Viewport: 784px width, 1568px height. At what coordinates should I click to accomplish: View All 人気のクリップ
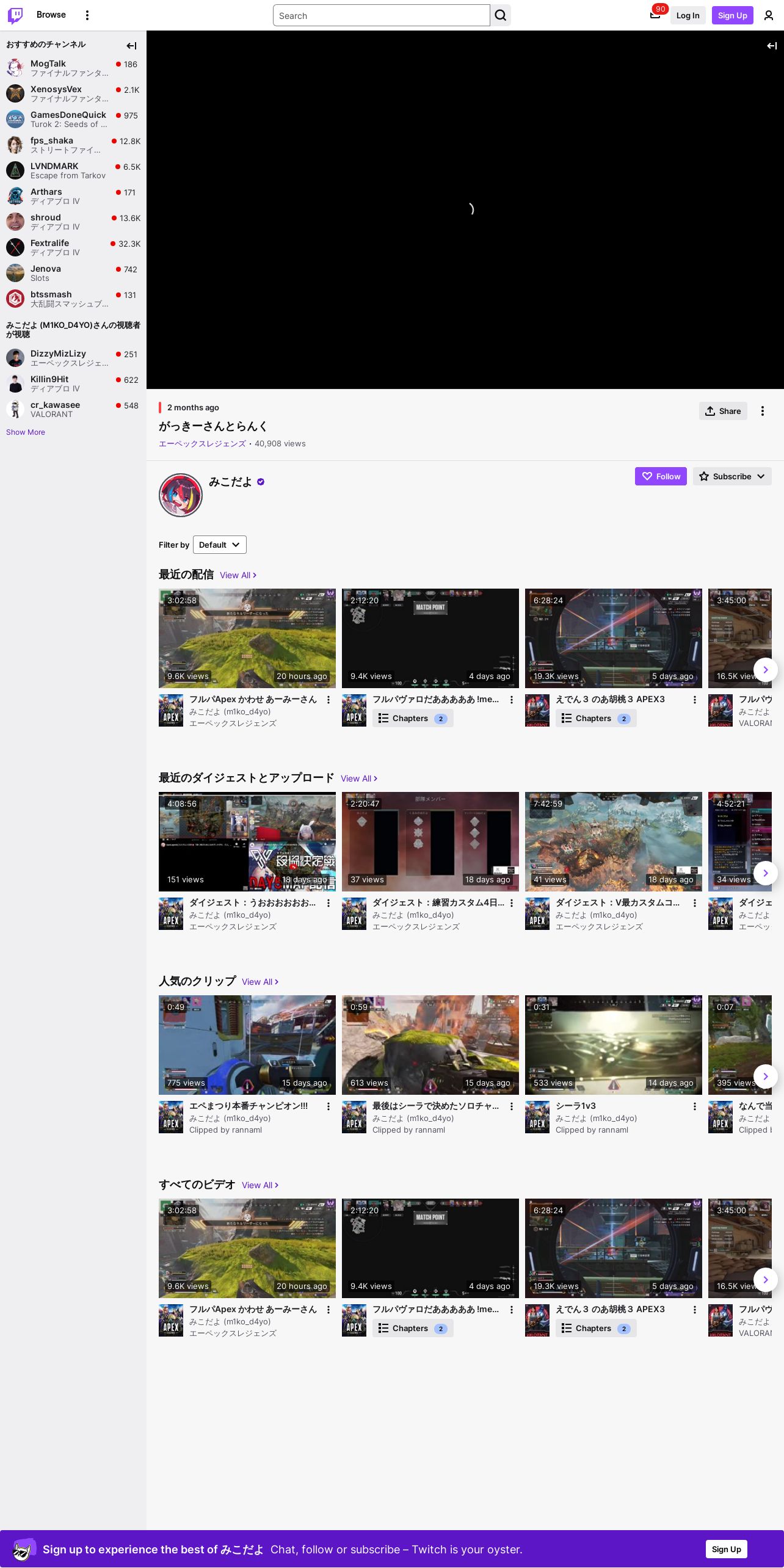click(260, 982)
